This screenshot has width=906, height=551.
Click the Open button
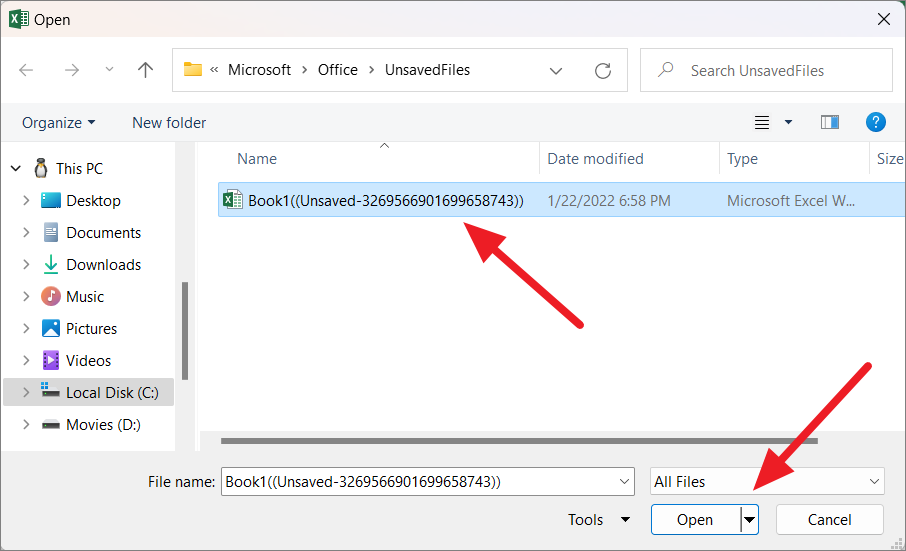coord(695,520)
